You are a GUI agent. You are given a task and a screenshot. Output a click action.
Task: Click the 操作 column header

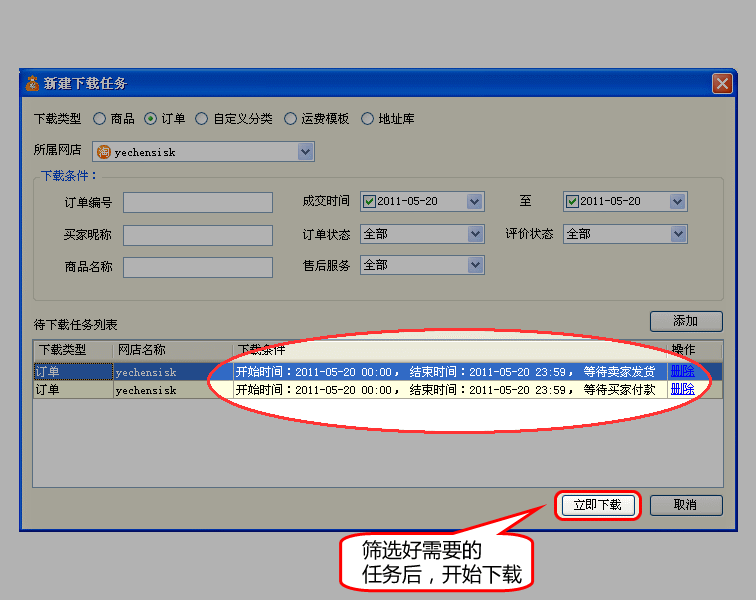(x=694, y=350)
